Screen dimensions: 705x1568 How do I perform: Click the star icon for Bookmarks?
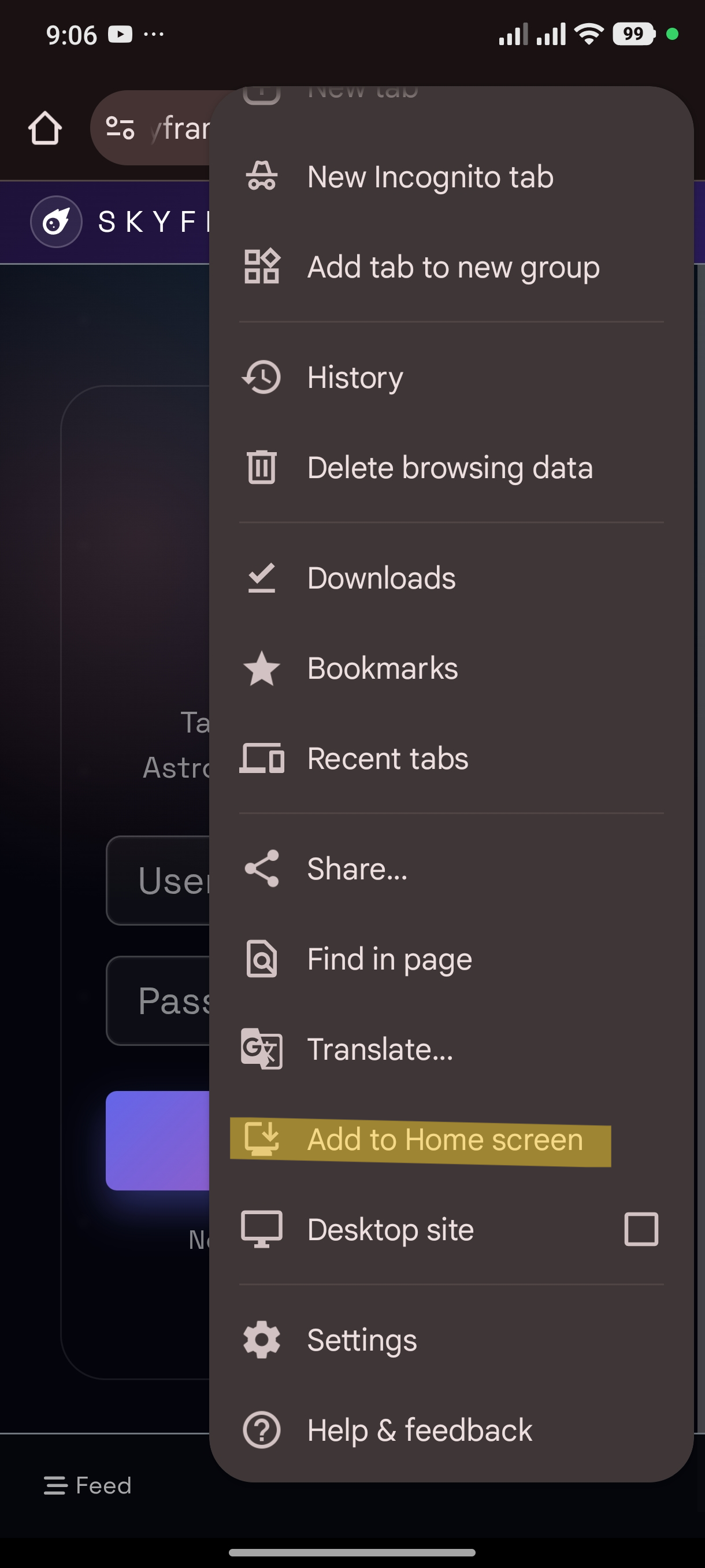click(x=262, y=668)
